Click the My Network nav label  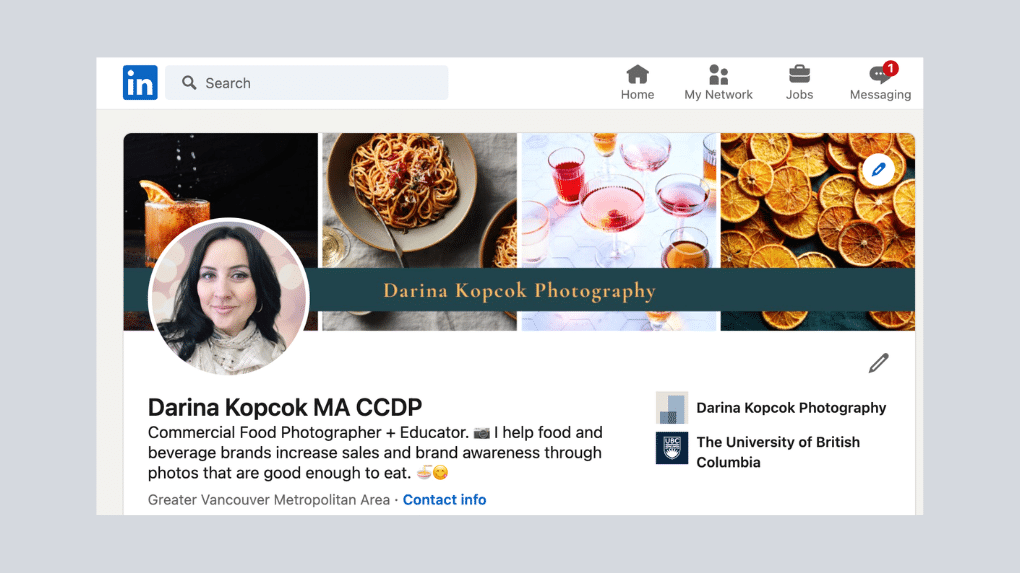718,95
